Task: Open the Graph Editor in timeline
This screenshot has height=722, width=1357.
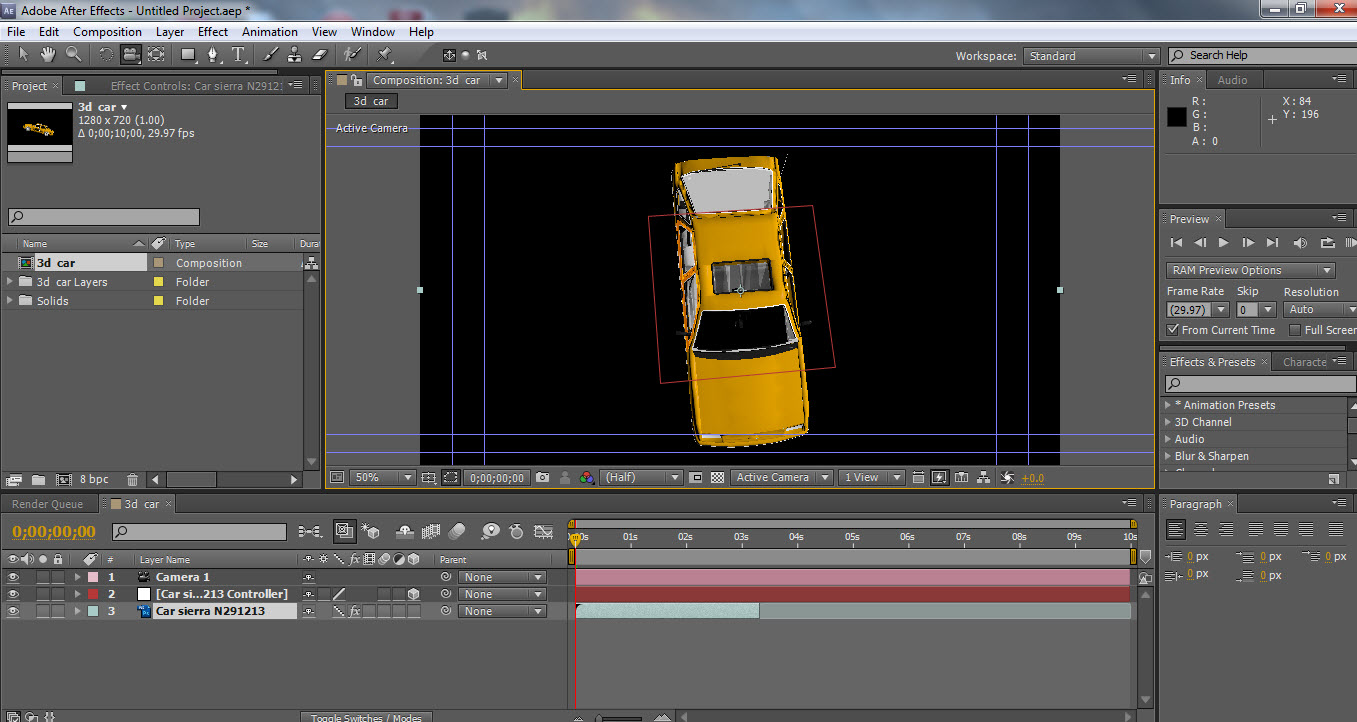Action: tap(543, 532)
